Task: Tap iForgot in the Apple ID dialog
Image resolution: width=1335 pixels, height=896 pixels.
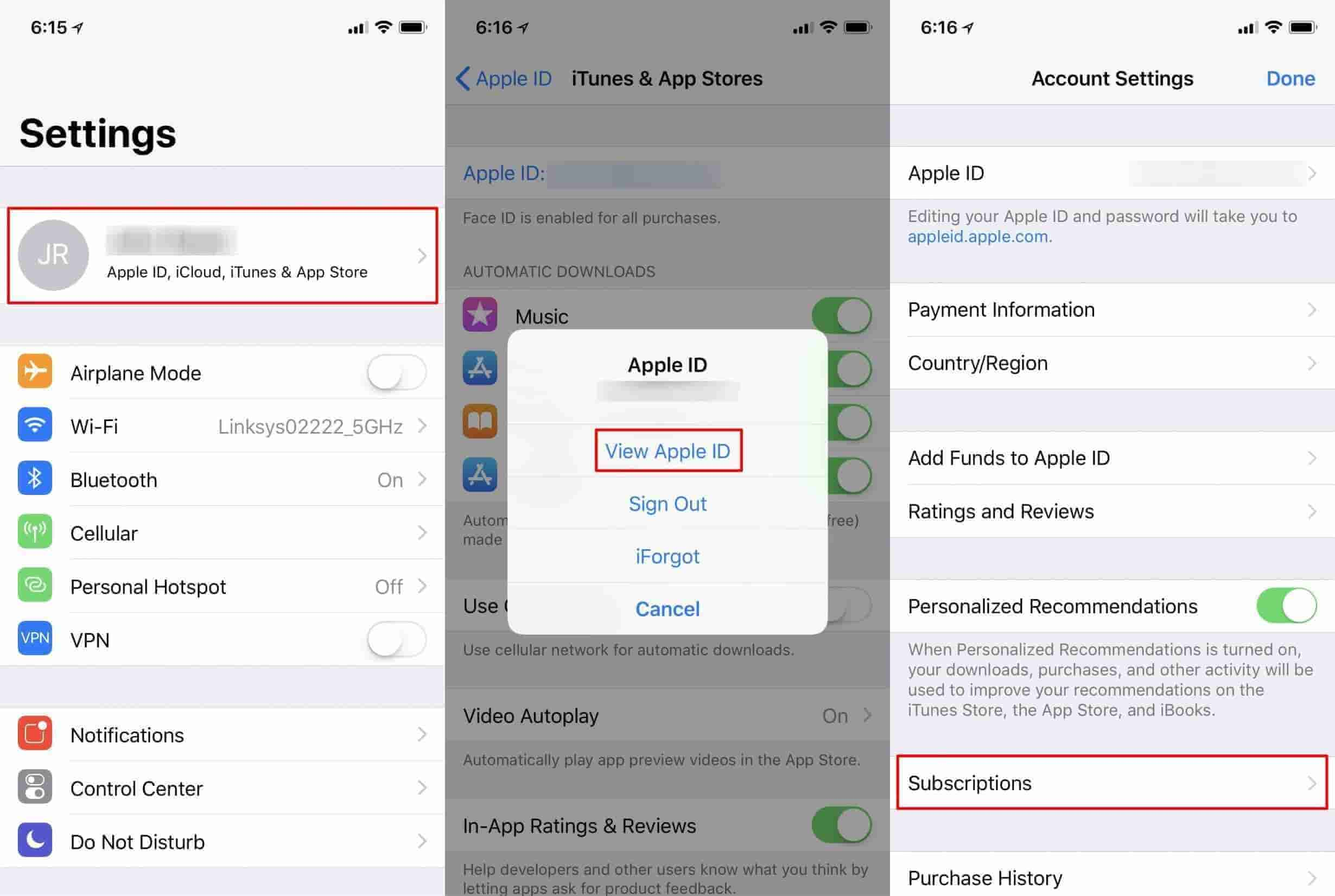Action: tap(667, 556)
